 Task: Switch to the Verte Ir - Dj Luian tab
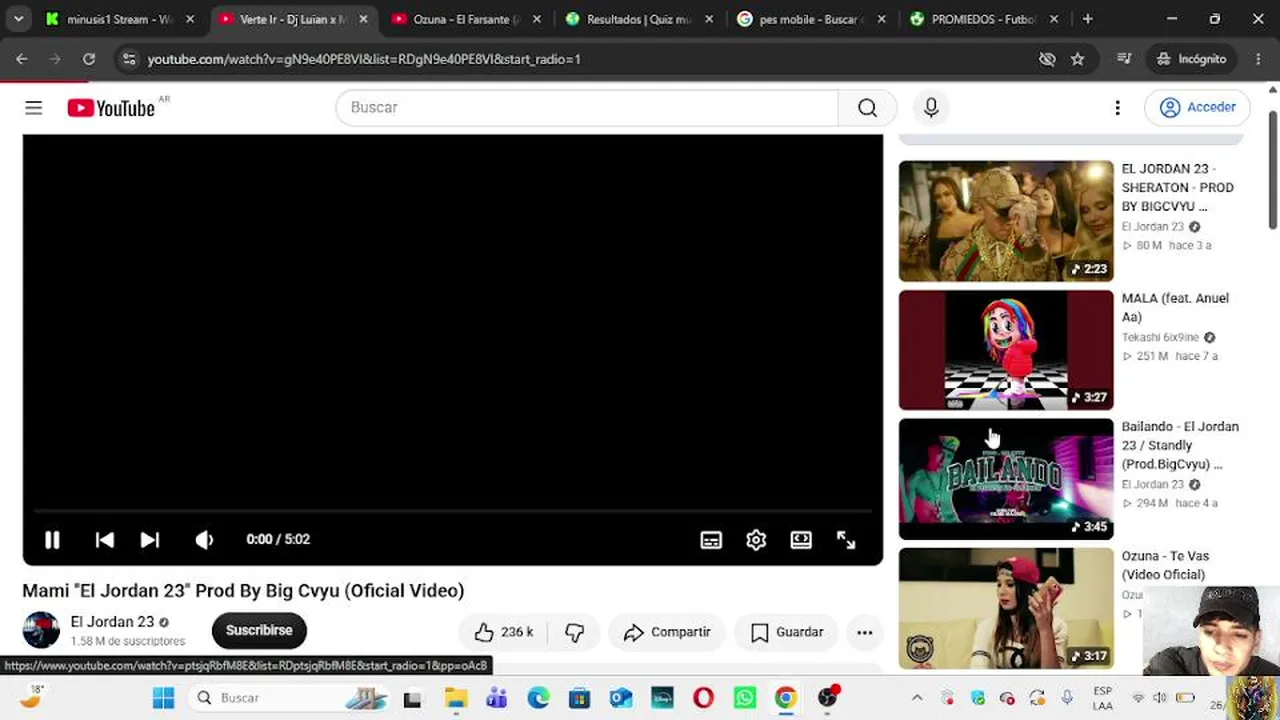click(x=293, y=19)
